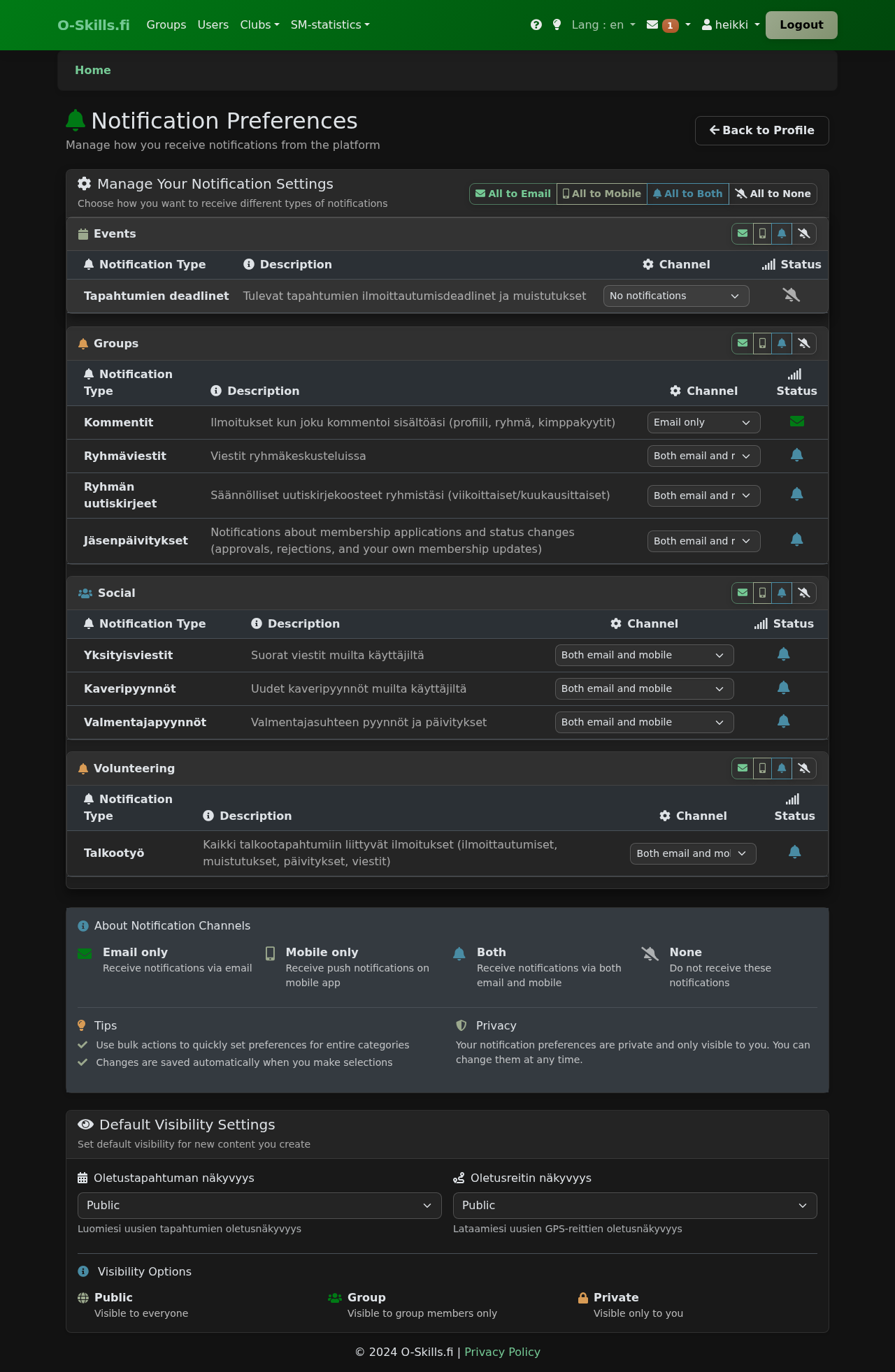Open channel dropdown for Talkootyö
Viewport: 895px width, 1372px height.
click(x=693, y=853)
